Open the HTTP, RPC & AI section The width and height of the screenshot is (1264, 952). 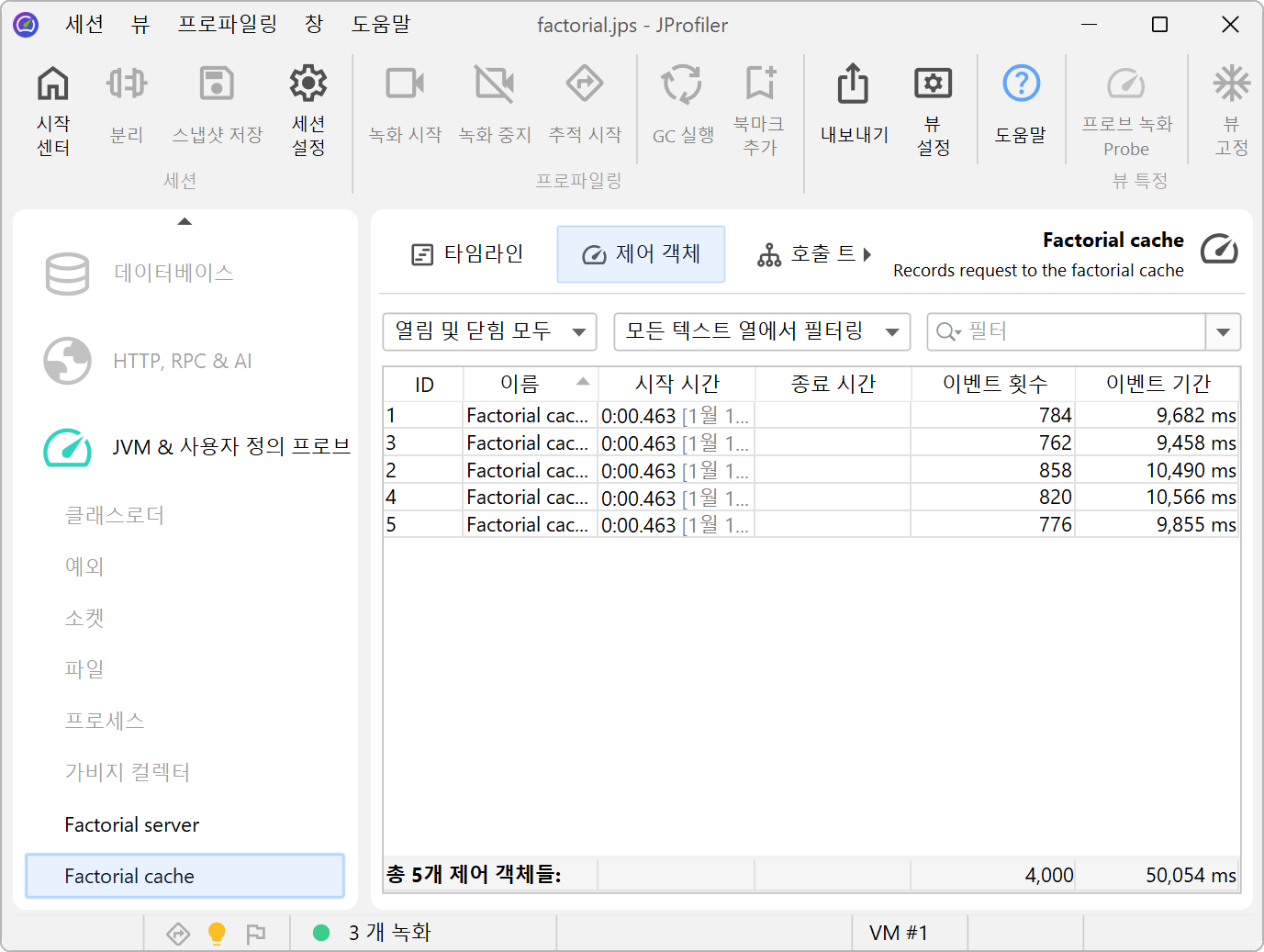(x=182, y=361)
